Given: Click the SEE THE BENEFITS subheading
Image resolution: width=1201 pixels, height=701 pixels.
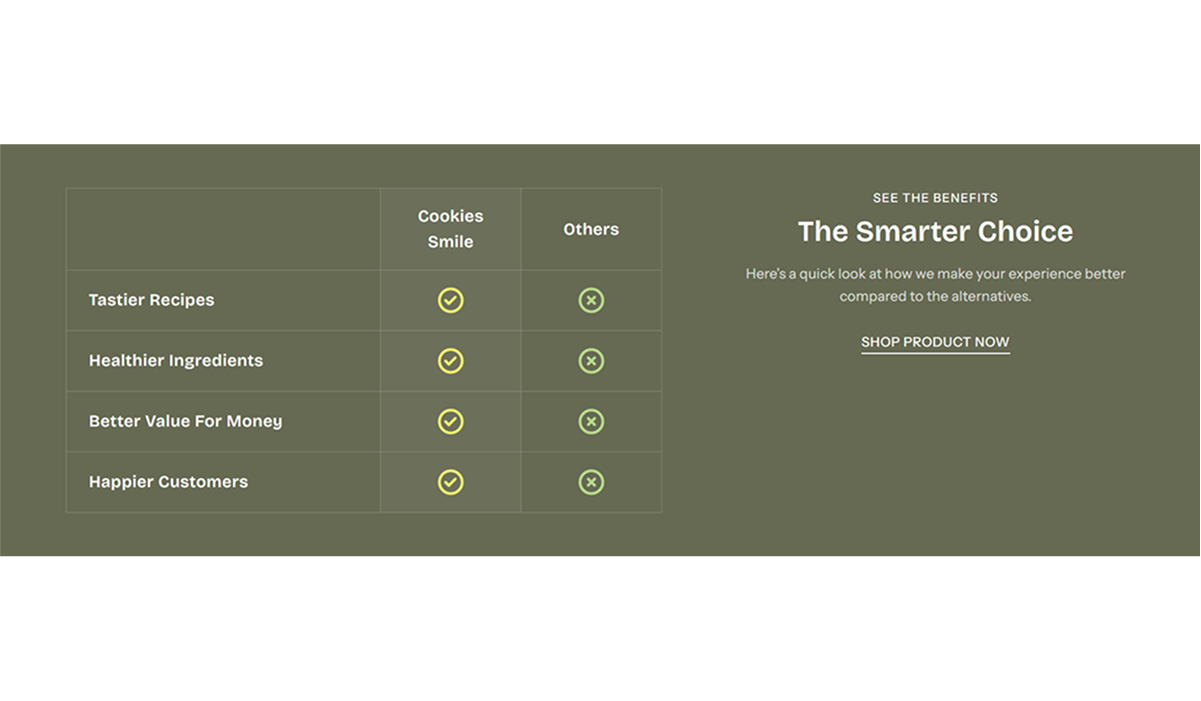Looking at the screenshot, I should (935, 198).
